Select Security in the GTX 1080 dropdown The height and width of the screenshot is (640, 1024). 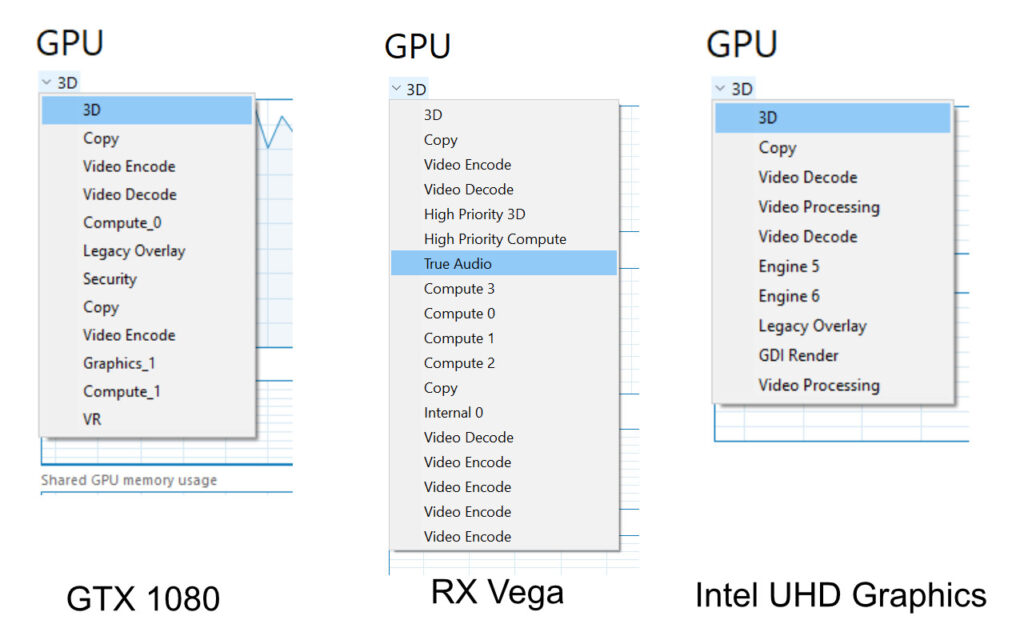coord(108,279)
